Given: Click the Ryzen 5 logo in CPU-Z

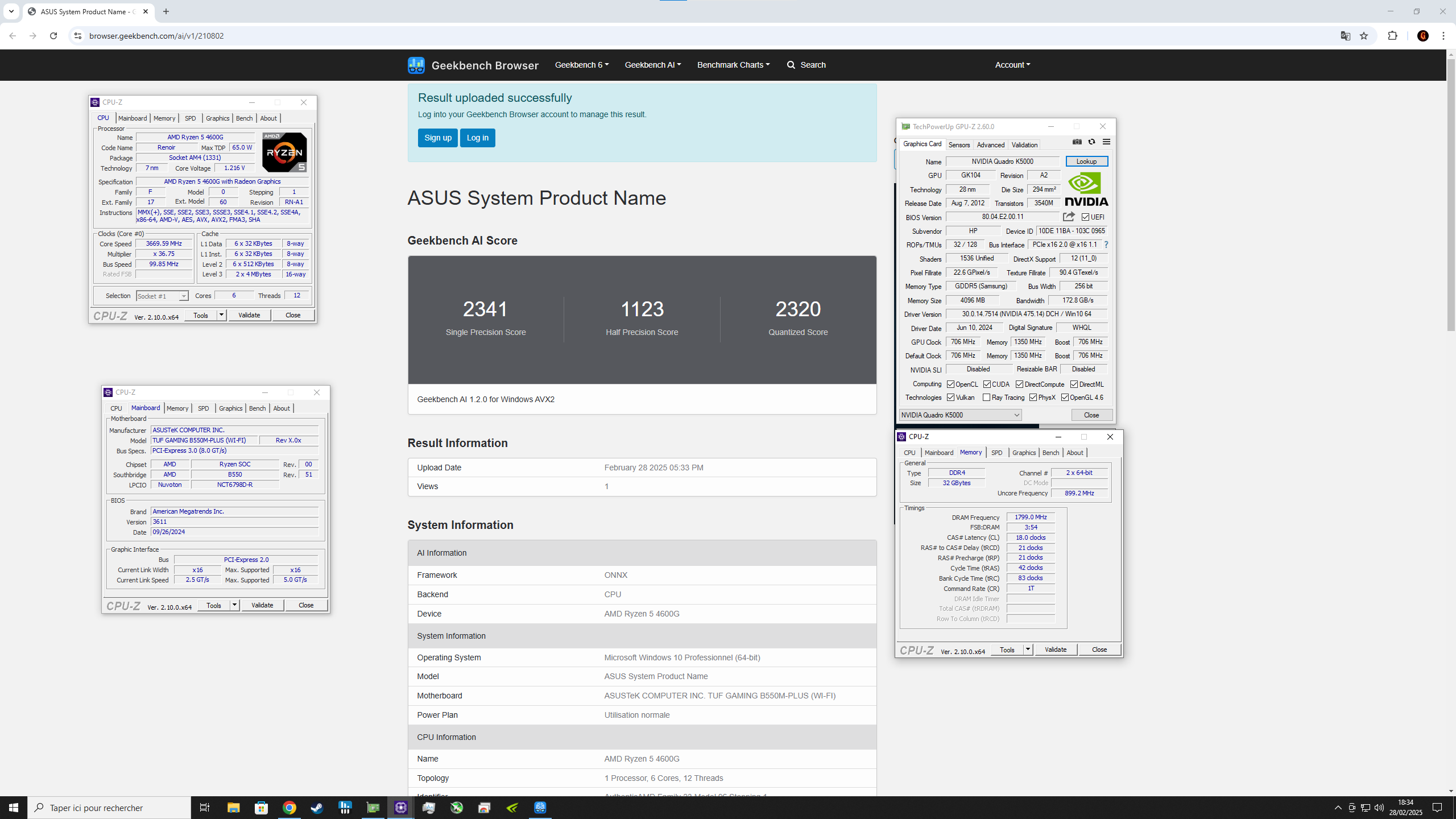Looking at the screenshot, I should 284,152.
